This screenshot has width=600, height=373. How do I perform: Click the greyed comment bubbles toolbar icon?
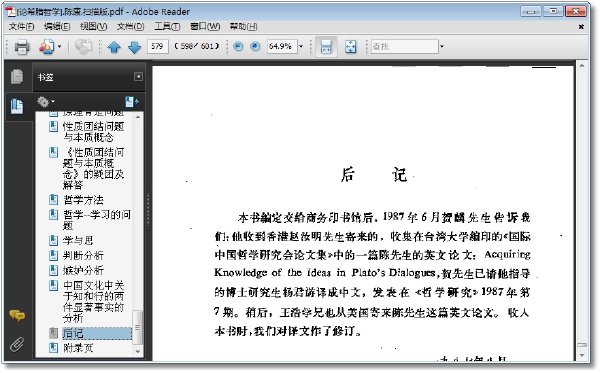click(x=83, y=47)
